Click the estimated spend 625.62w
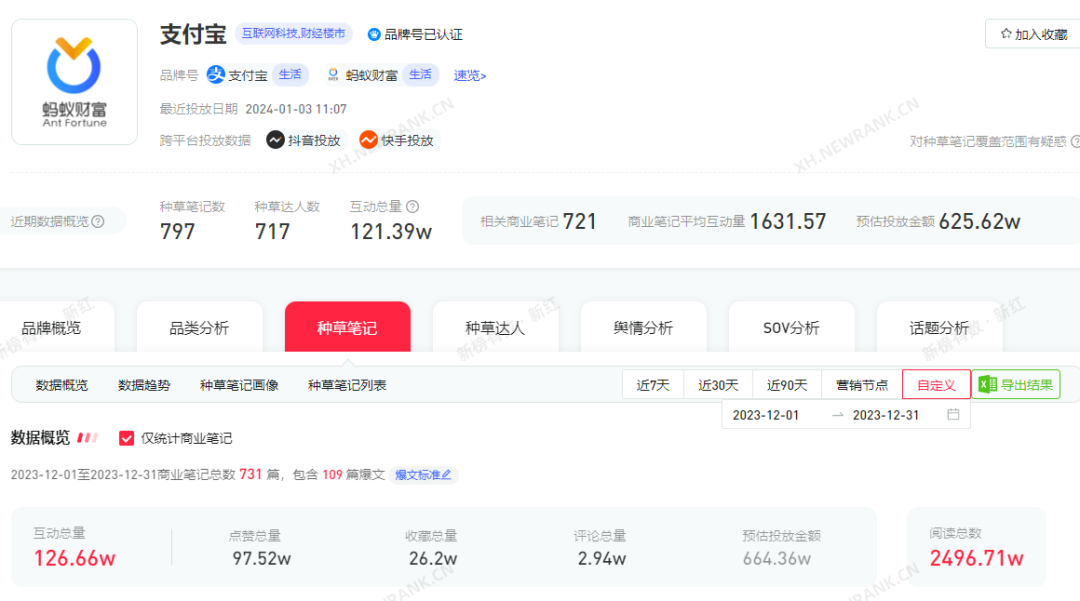This screenshot has width=1080, height=601. click(x=979, y=222)
